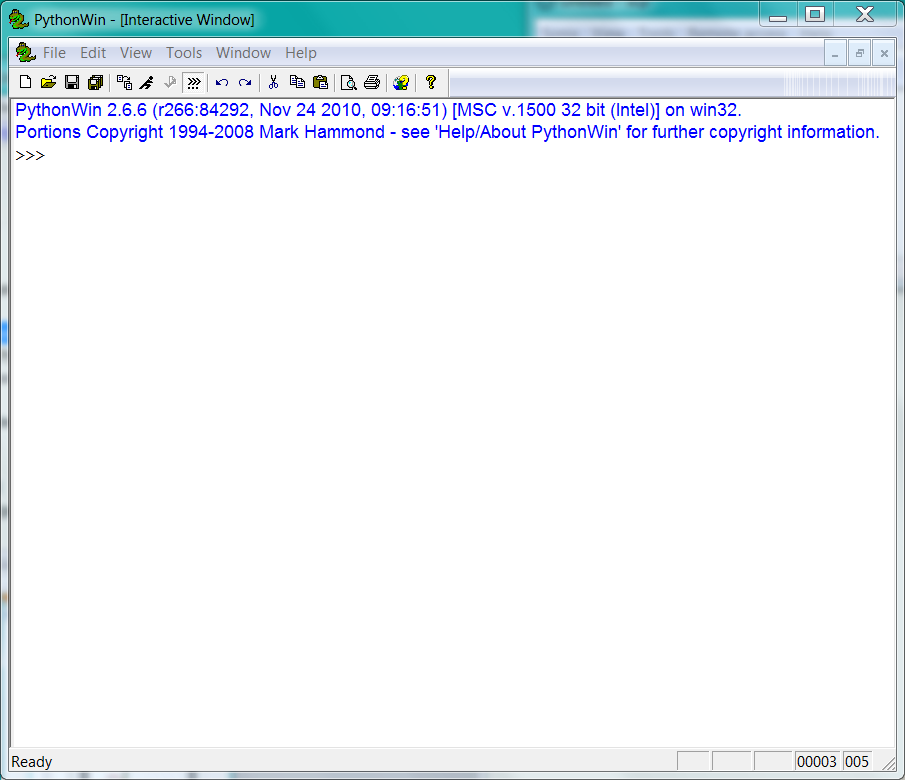Toggle the interactive window prompt button
This screenshot has width=905, height=780.
(x=194, y=82)
